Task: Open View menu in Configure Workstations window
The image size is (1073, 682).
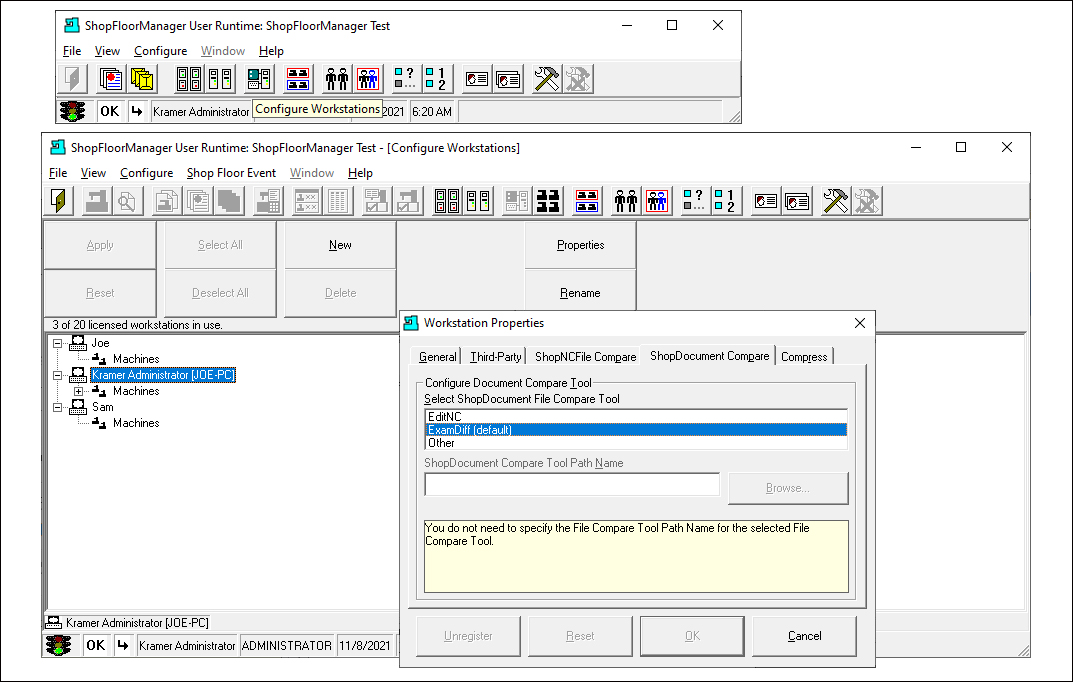Action: click(93, 173)
